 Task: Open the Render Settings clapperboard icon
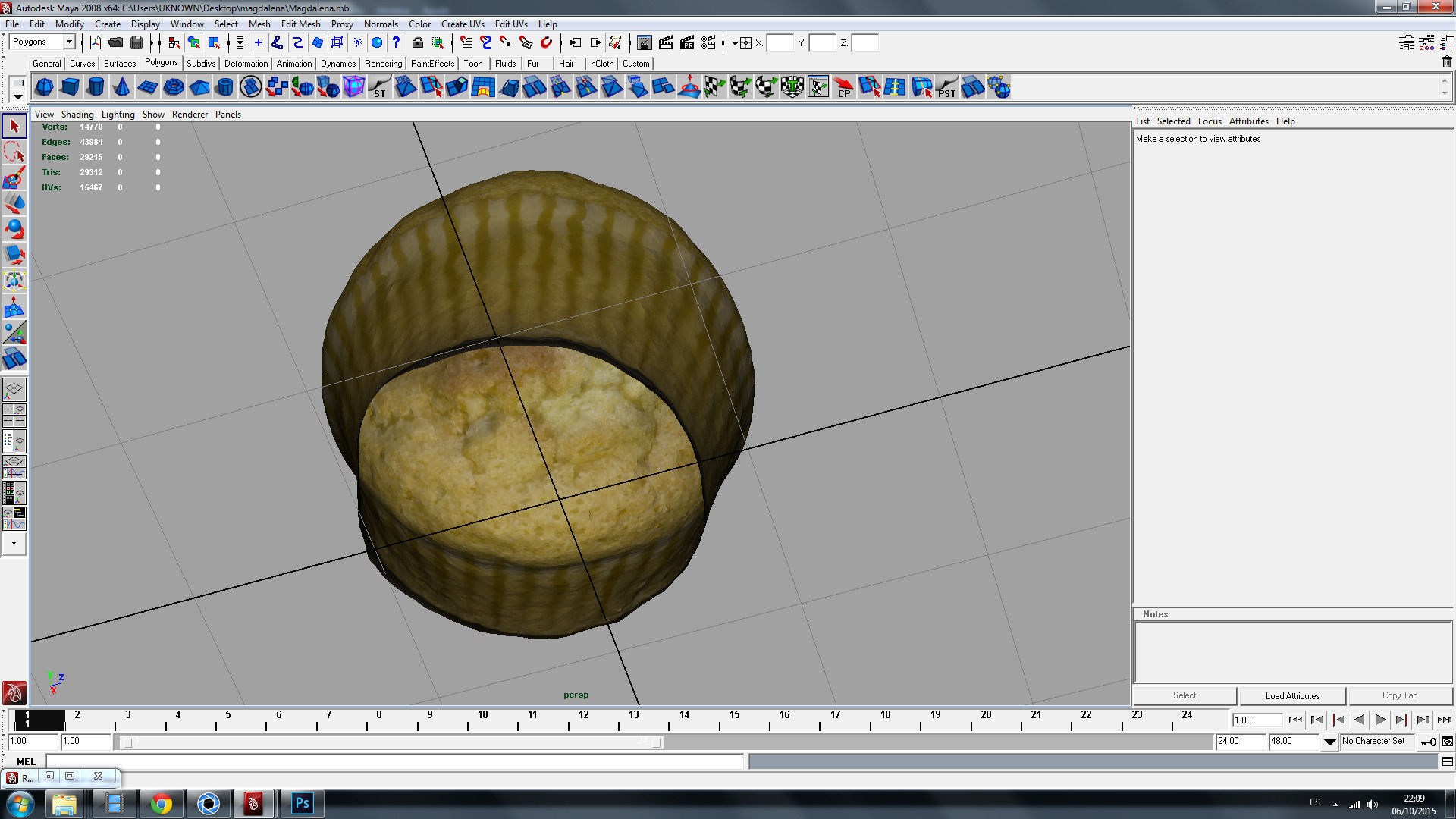(x=707, y=42)
